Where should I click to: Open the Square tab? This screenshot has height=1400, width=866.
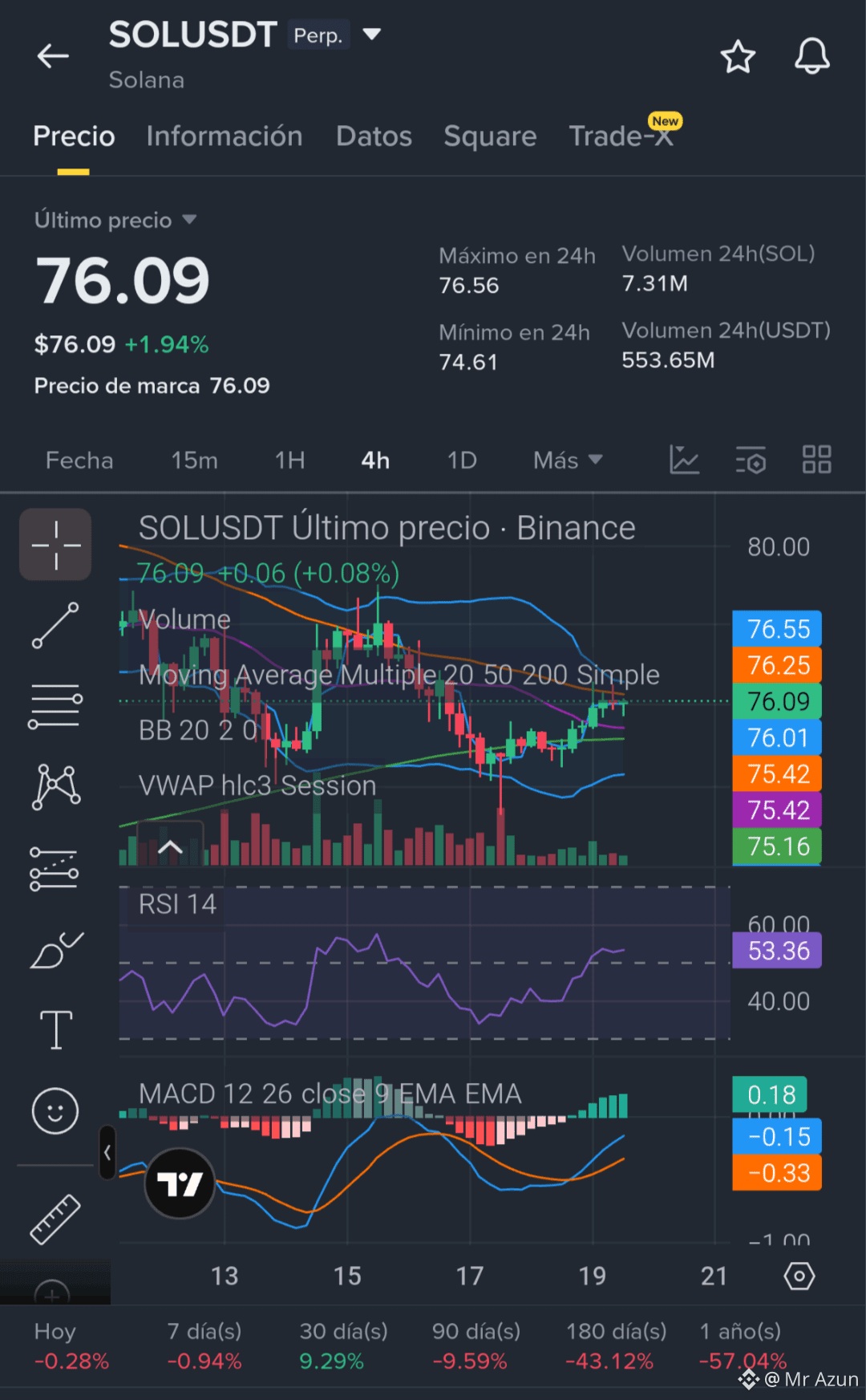coord(490,136)
